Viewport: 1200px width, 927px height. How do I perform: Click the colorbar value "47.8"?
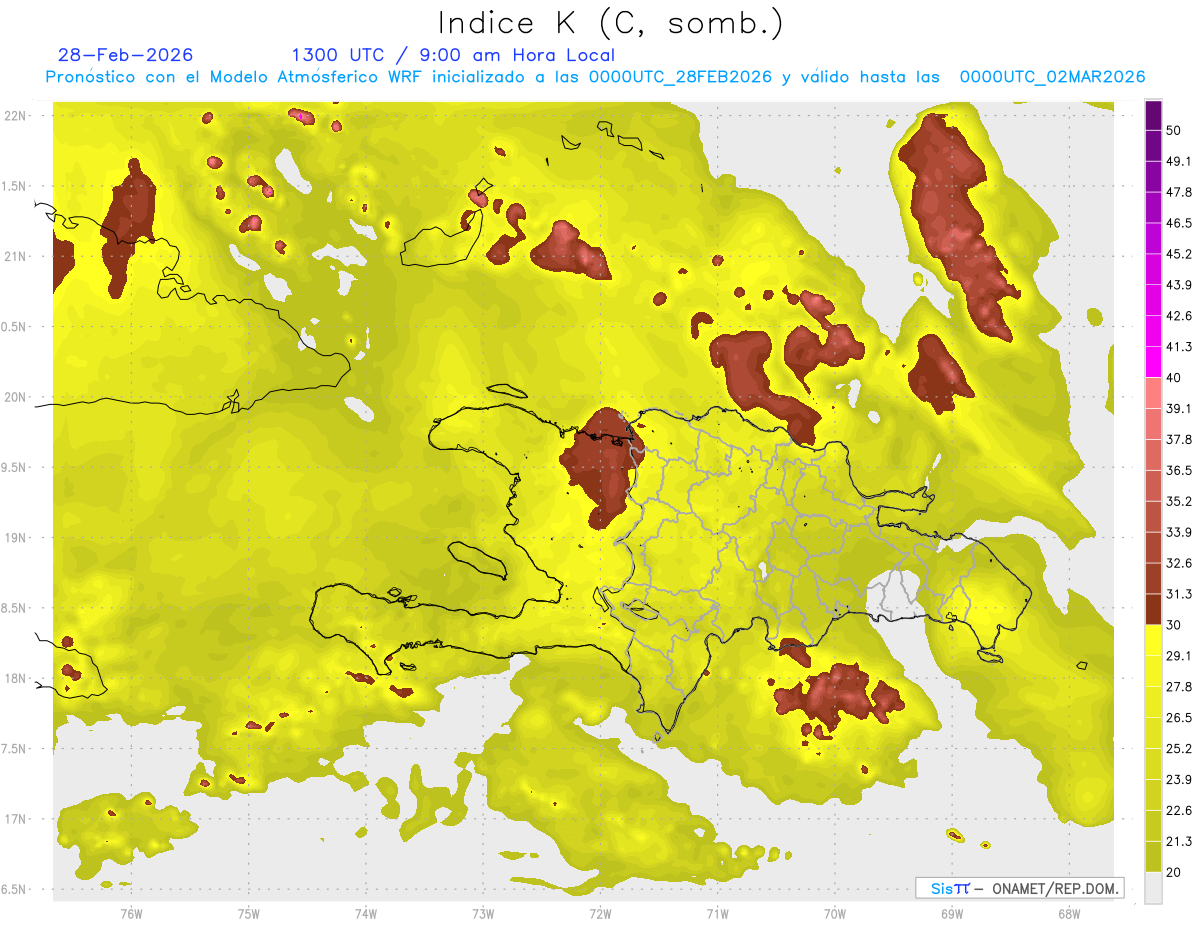[x=1179, y=192]
